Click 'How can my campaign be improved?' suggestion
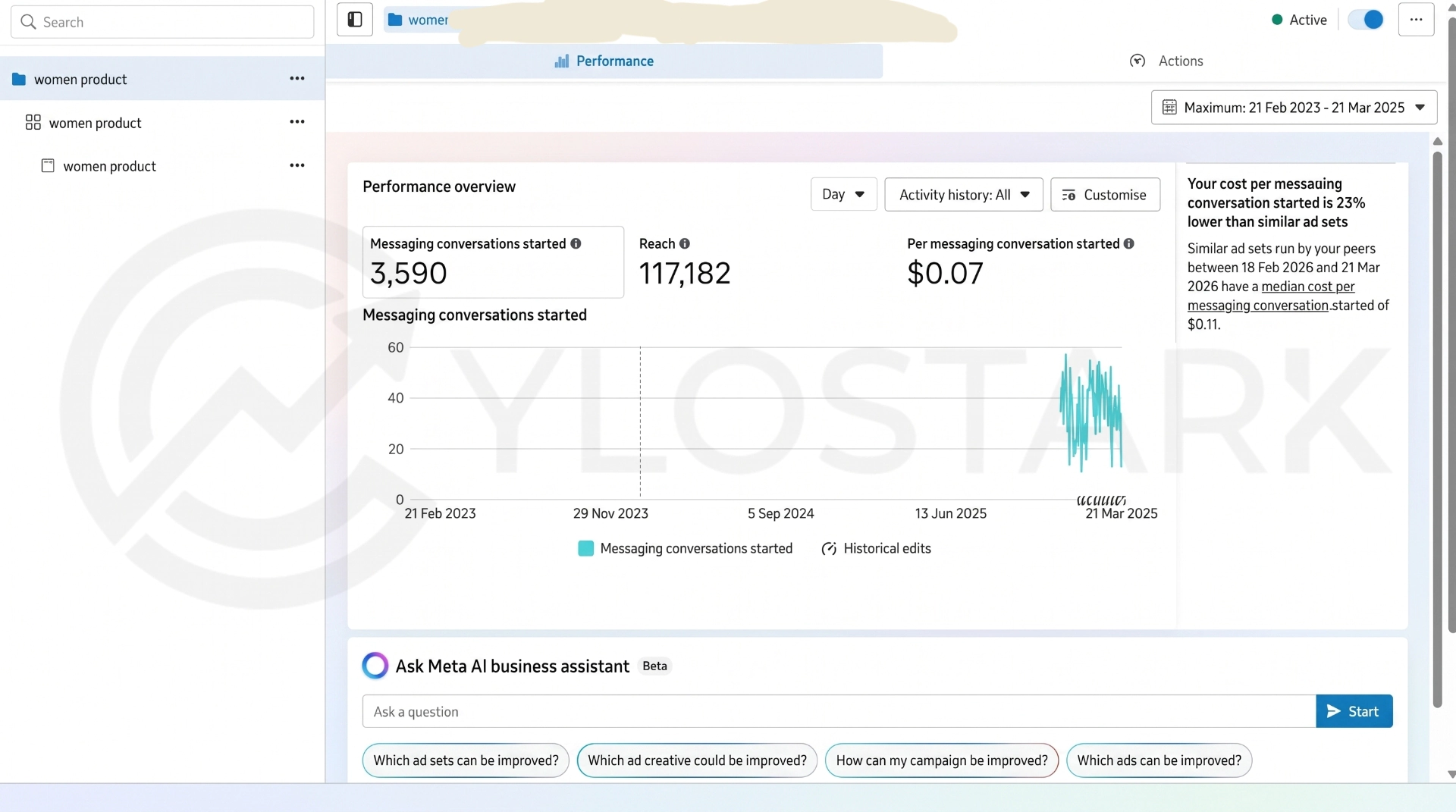 tap(941, 760)
